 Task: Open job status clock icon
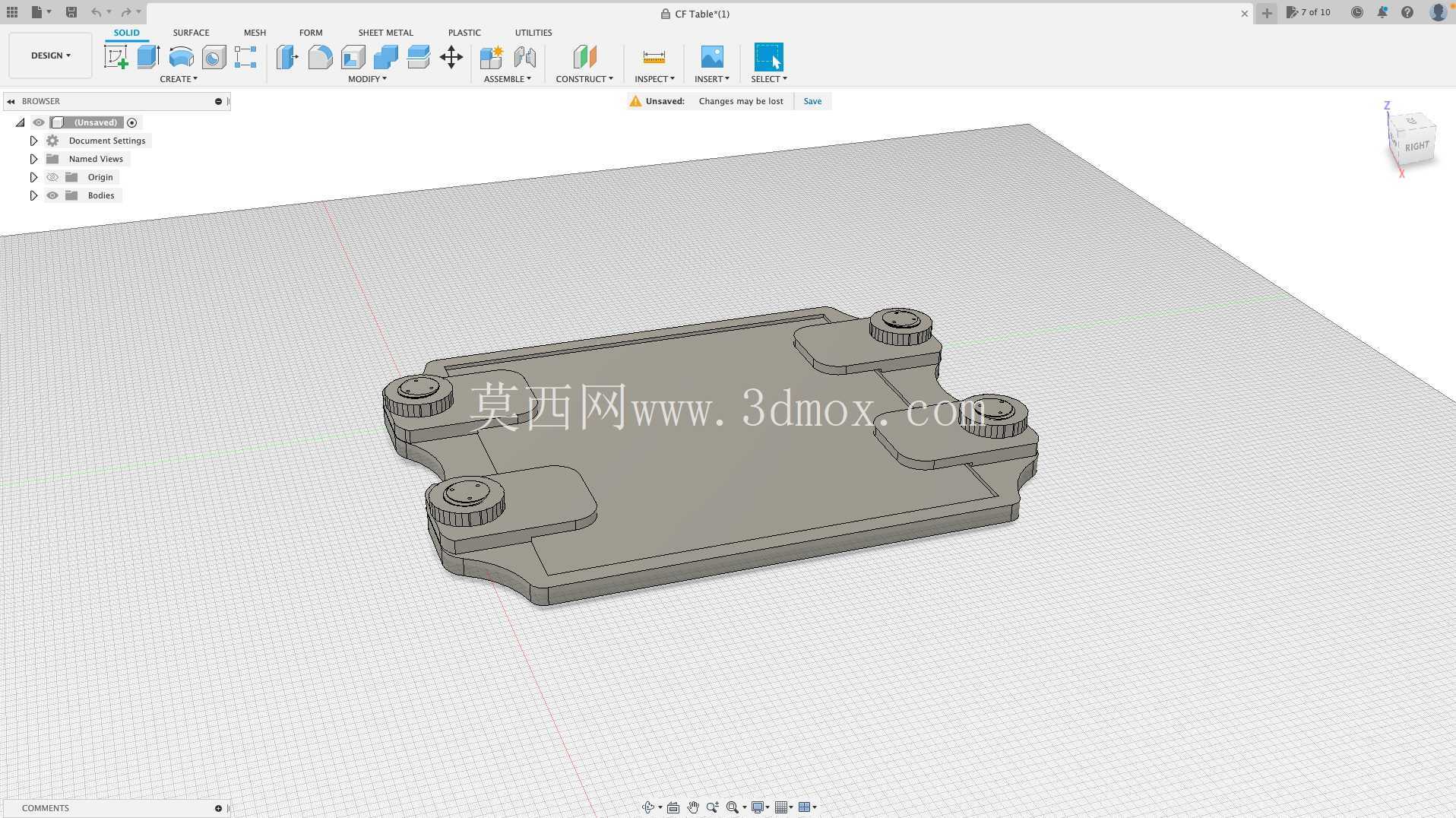click(1357, 12)
